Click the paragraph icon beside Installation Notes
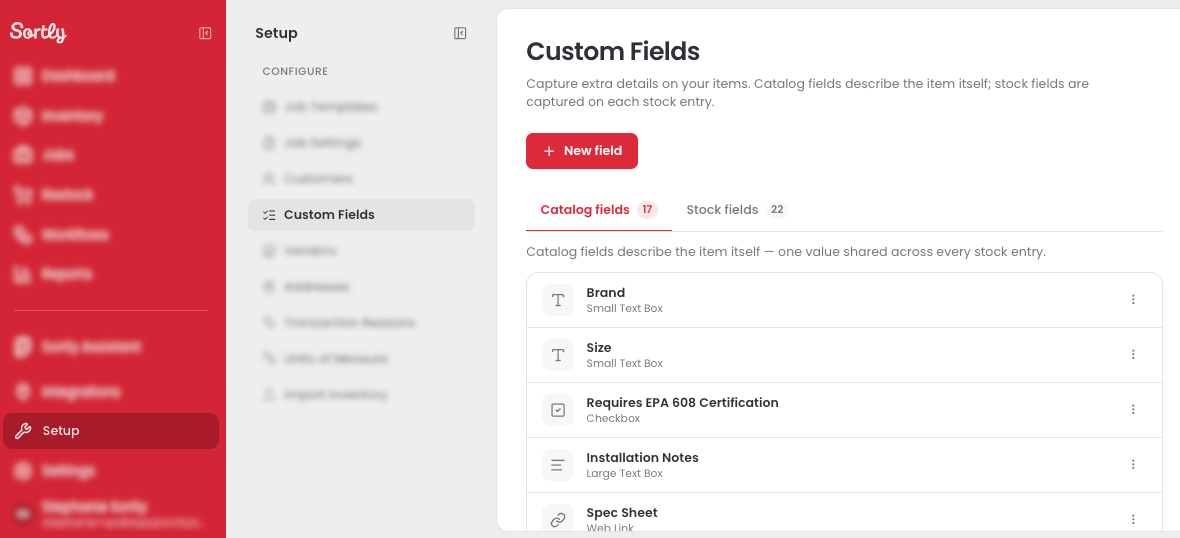The image size is (1180, 538). 558,465
